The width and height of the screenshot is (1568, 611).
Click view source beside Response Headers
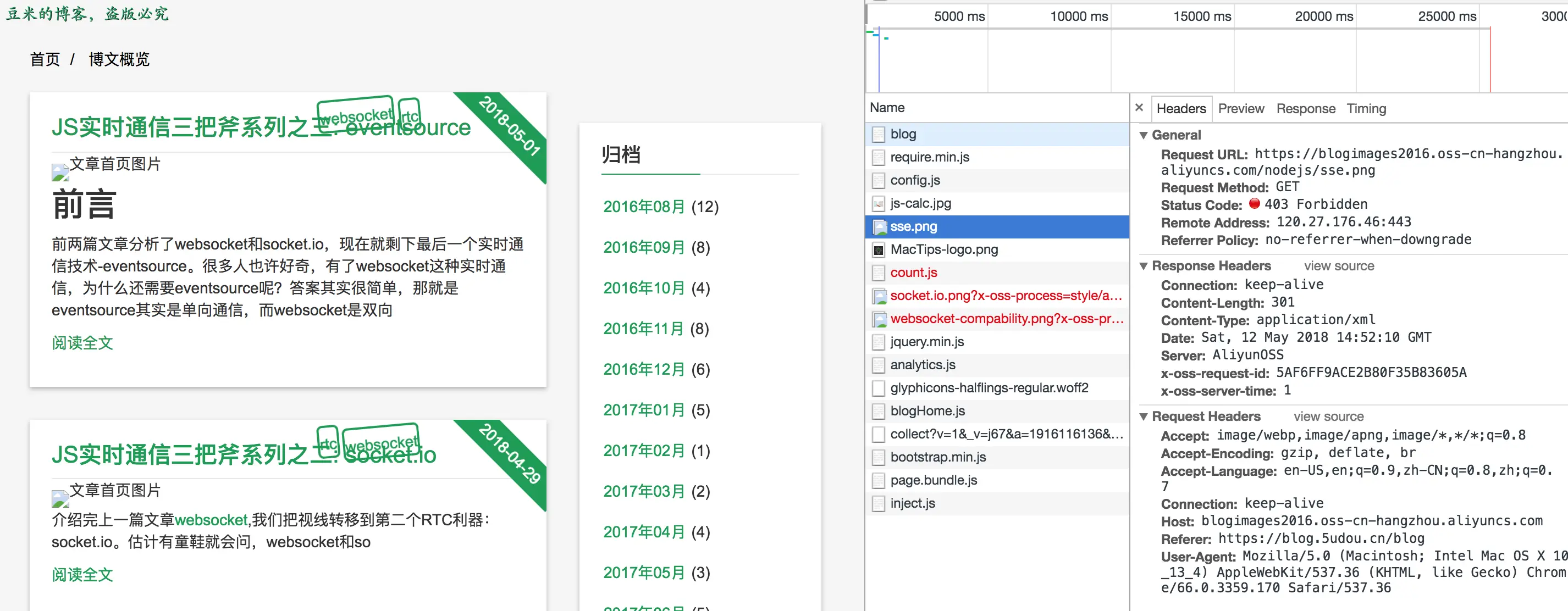point(1339,266)
